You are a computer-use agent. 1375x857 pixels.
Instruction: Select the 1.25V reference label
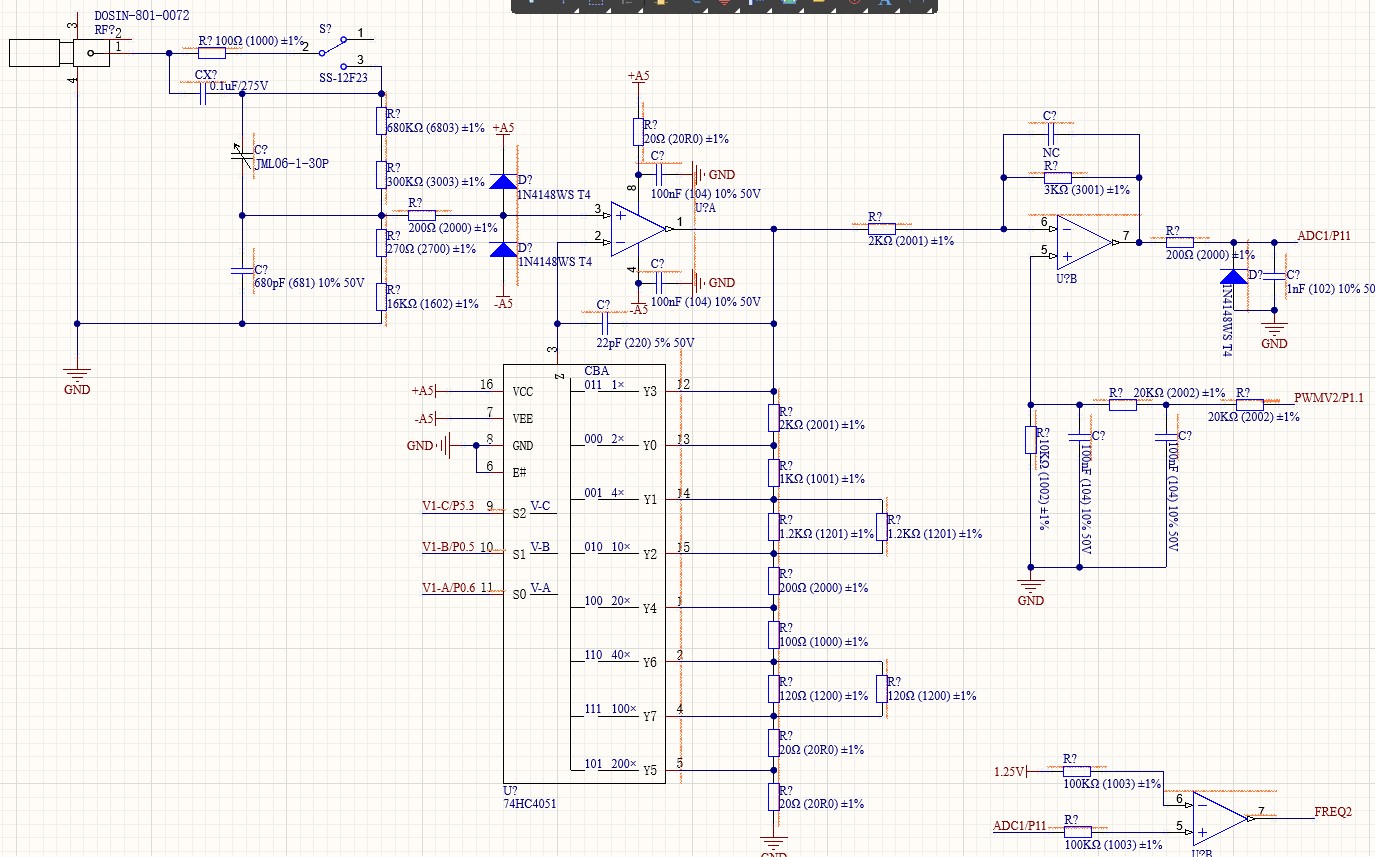pos(1010,772)
